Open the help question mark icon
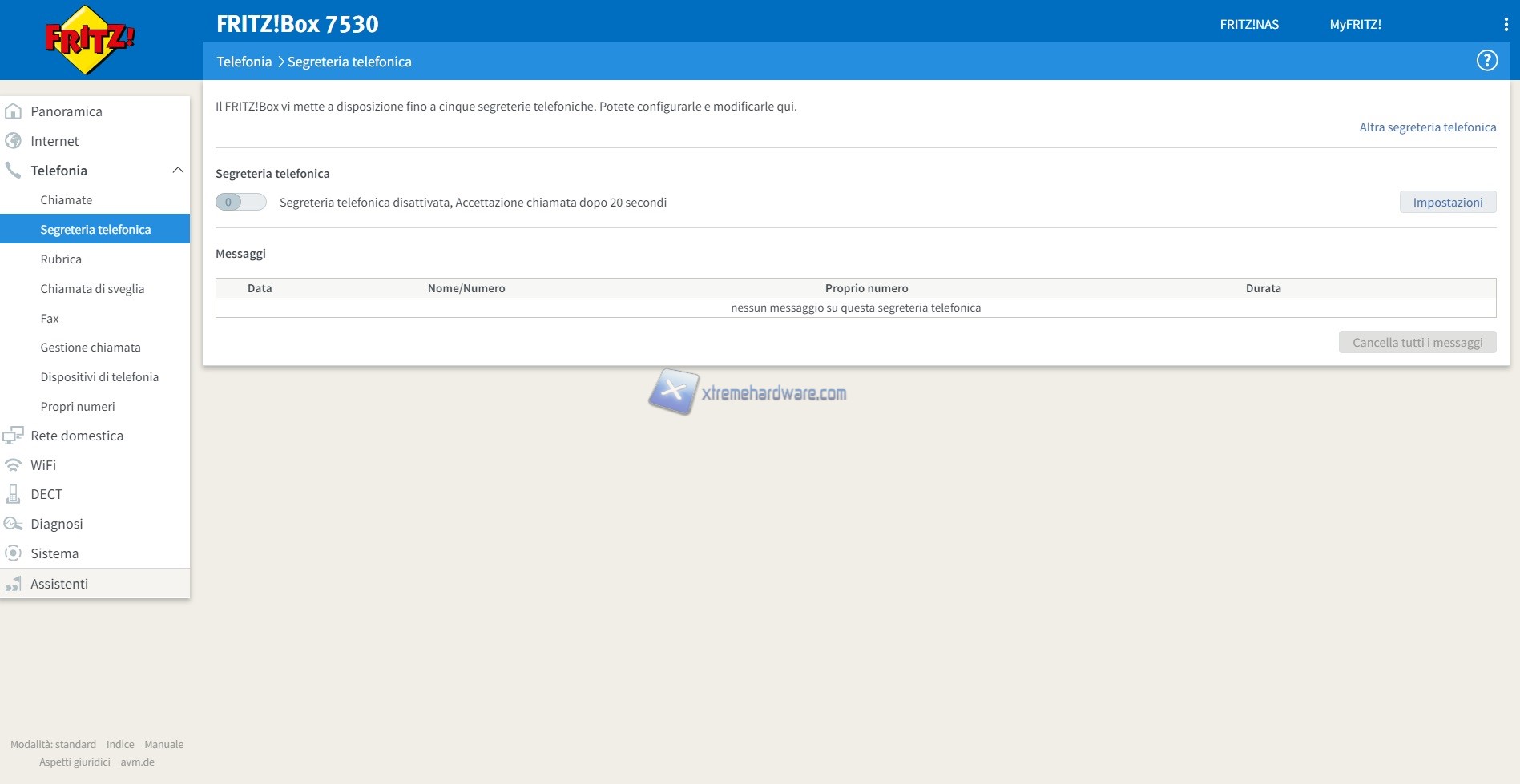This screenshot has width=1520, height=784. [1486, 61]
